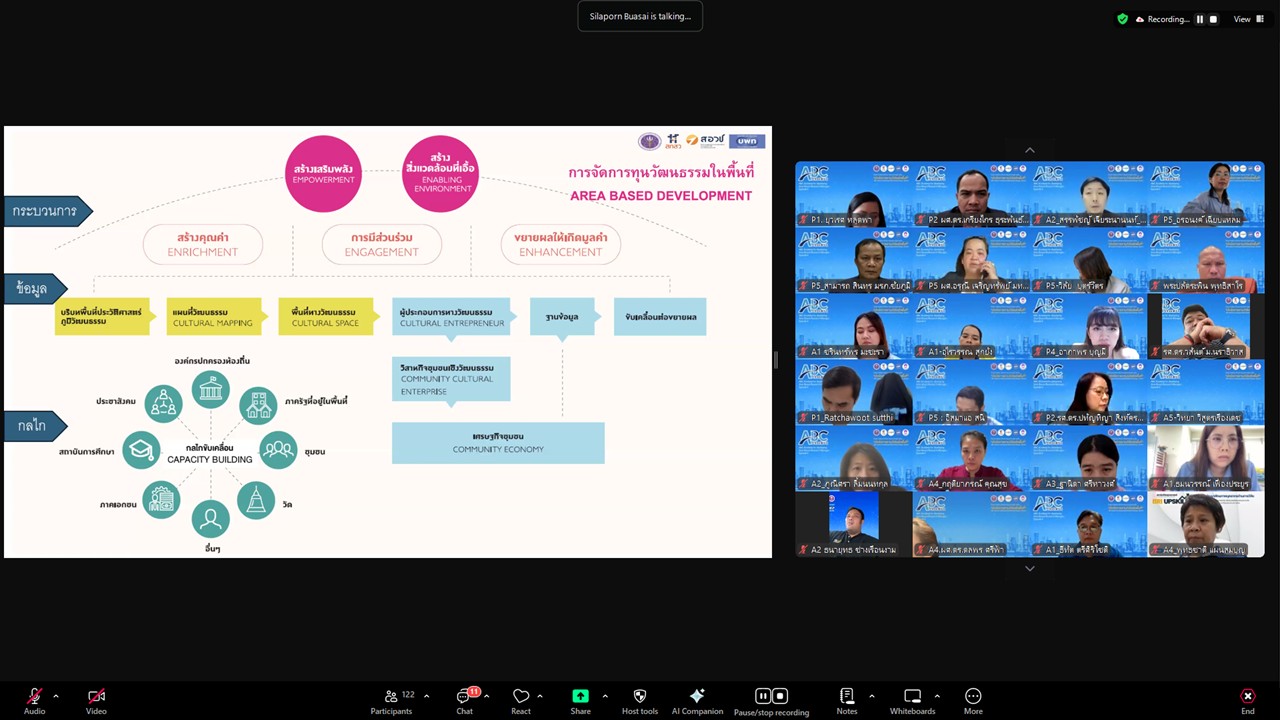Select the A1 ชรินทร์ทร participant video tile
Viewport: 1280px width, 720px height.
[853, 326]
